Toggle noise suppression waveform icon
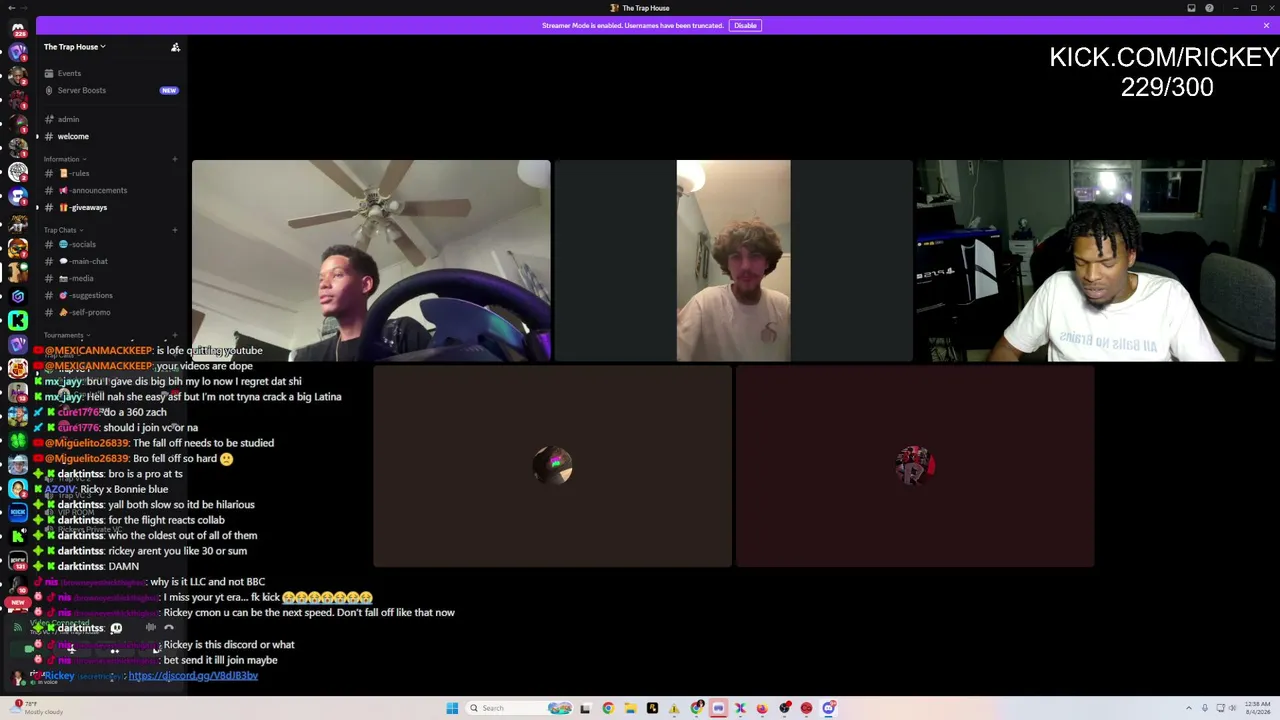This screenshot has height=720, width=1280. point(150,628)
